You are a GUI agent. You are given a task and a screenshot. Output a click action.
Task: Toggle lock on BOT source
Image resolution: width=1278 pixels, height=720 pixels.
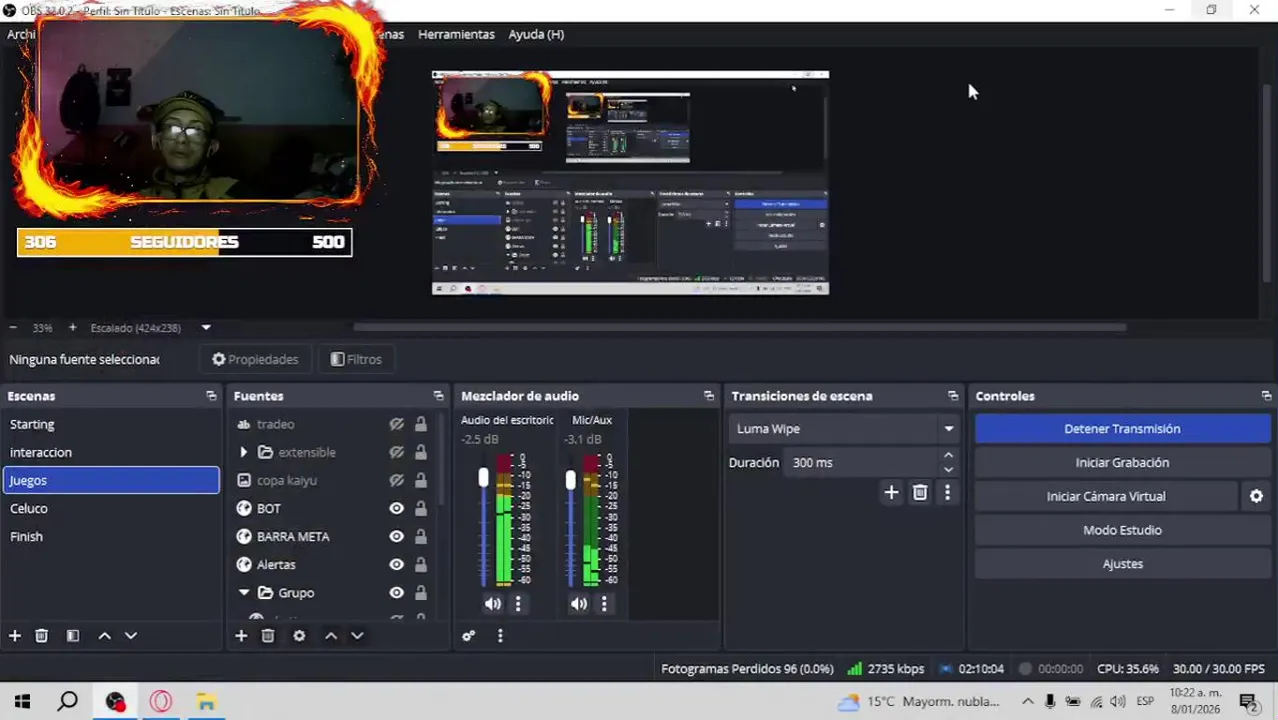coord(421,508)
